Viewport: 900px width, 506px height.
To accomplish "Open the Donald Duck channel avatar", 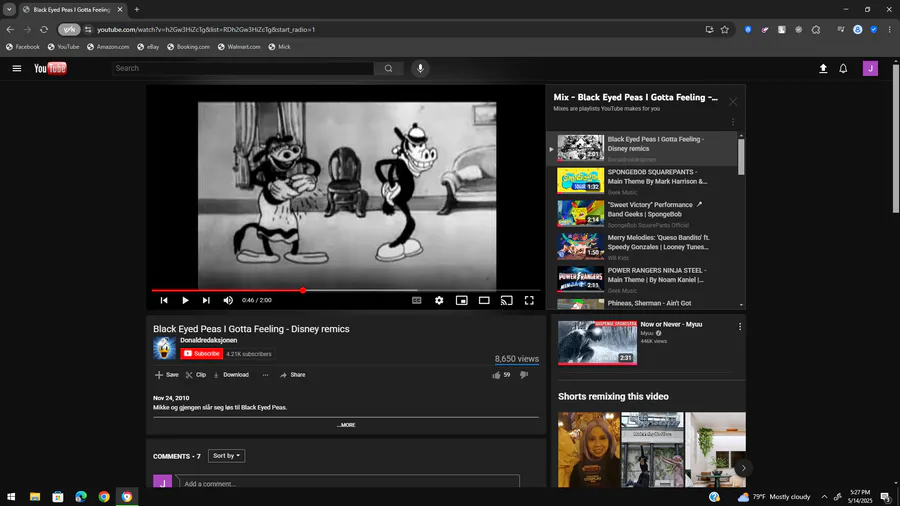I will [164, 348].
